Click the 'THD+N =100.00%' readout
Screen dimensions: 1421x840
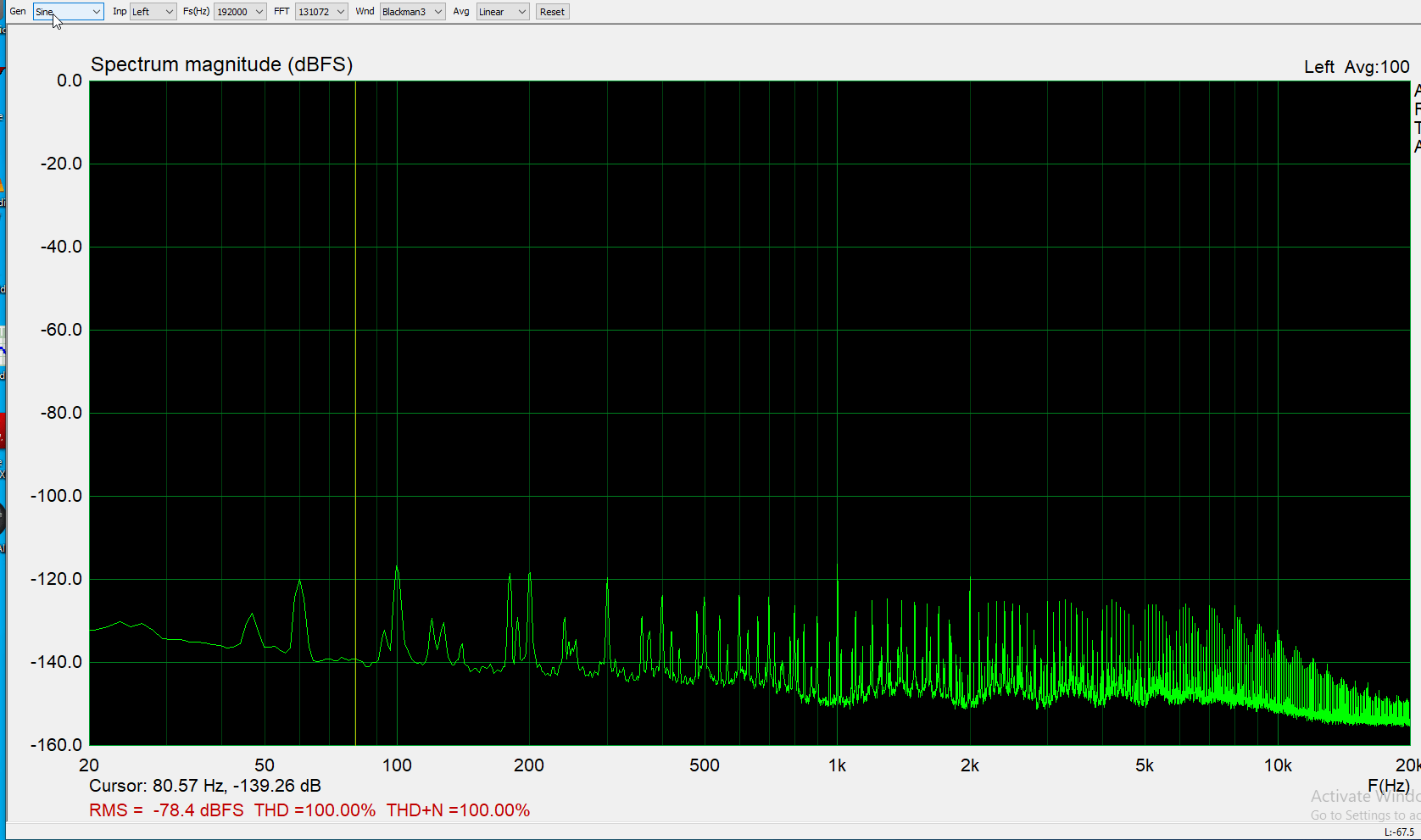coord(458,810)
